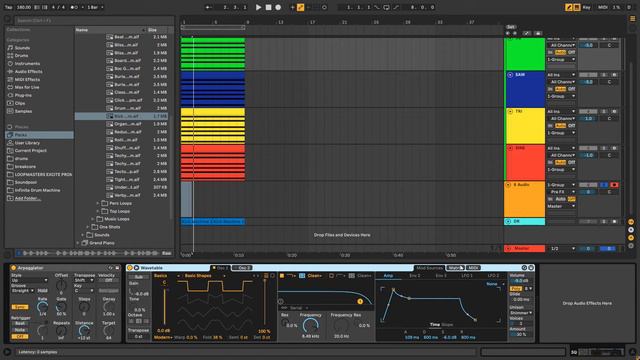This screenshot has height=360, width=640.
Task: Click the Add Folder link
Action: (x=27, y=198)
